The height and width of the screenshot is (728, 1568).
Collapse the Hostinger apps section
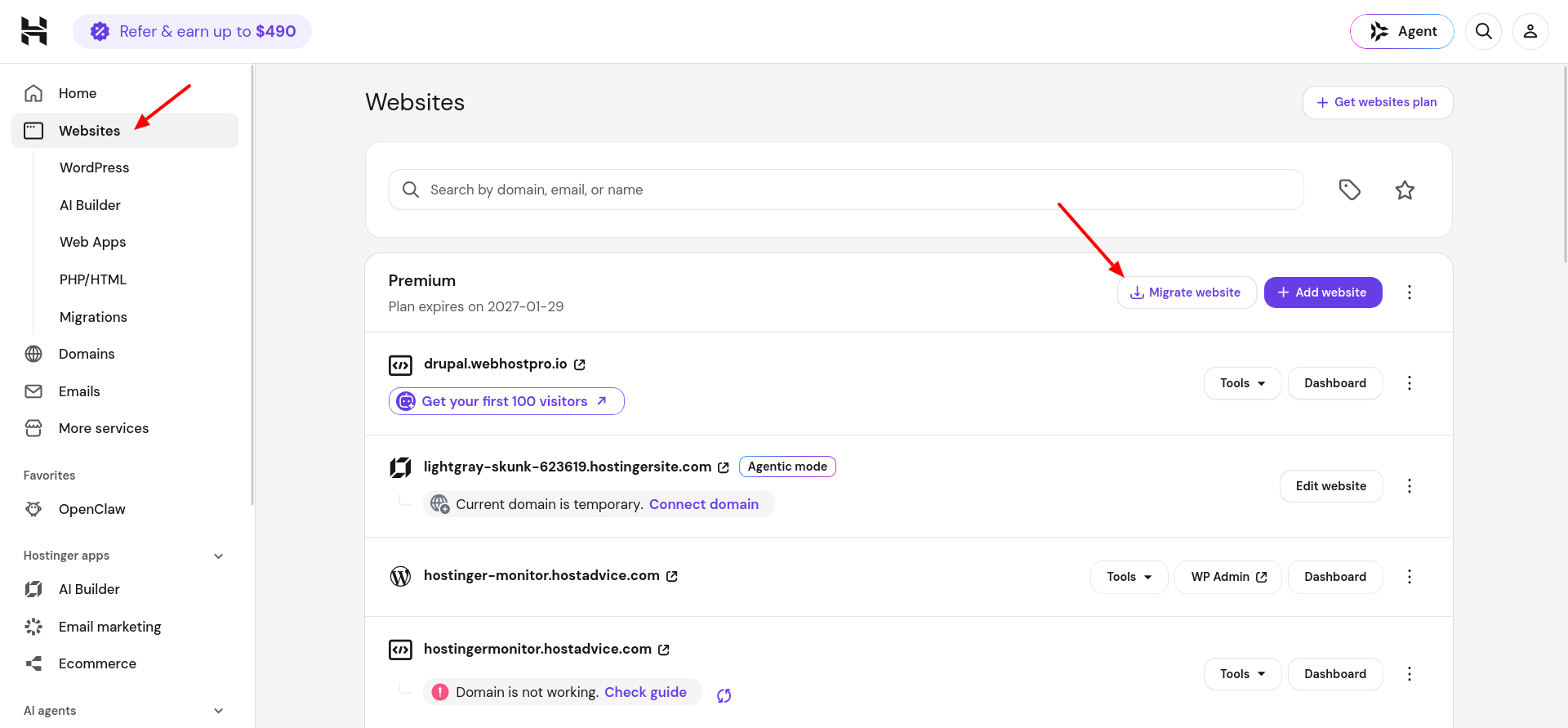[218, 556]
